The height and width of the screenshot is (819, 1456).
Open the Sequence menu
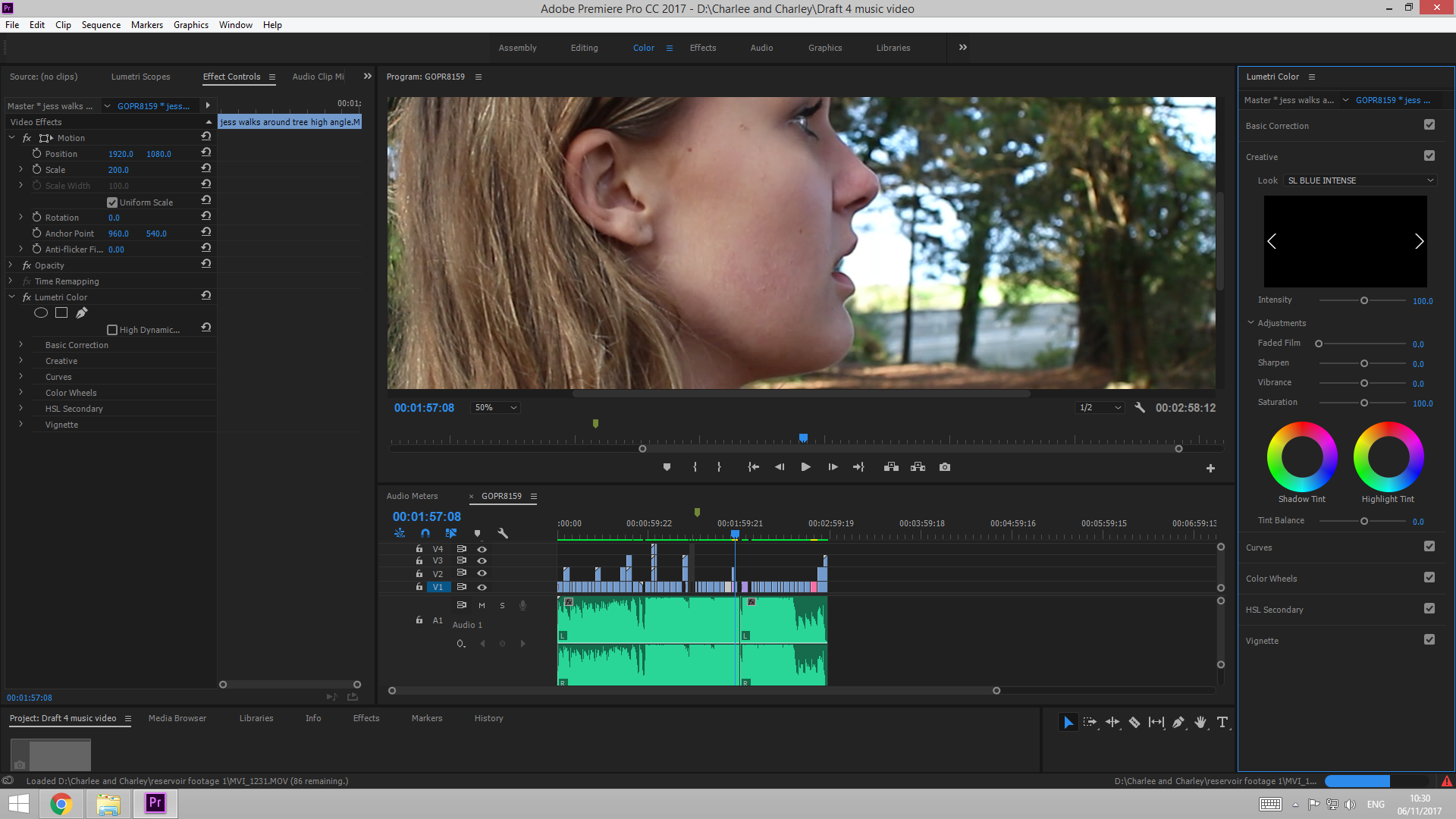coord(101,25)
